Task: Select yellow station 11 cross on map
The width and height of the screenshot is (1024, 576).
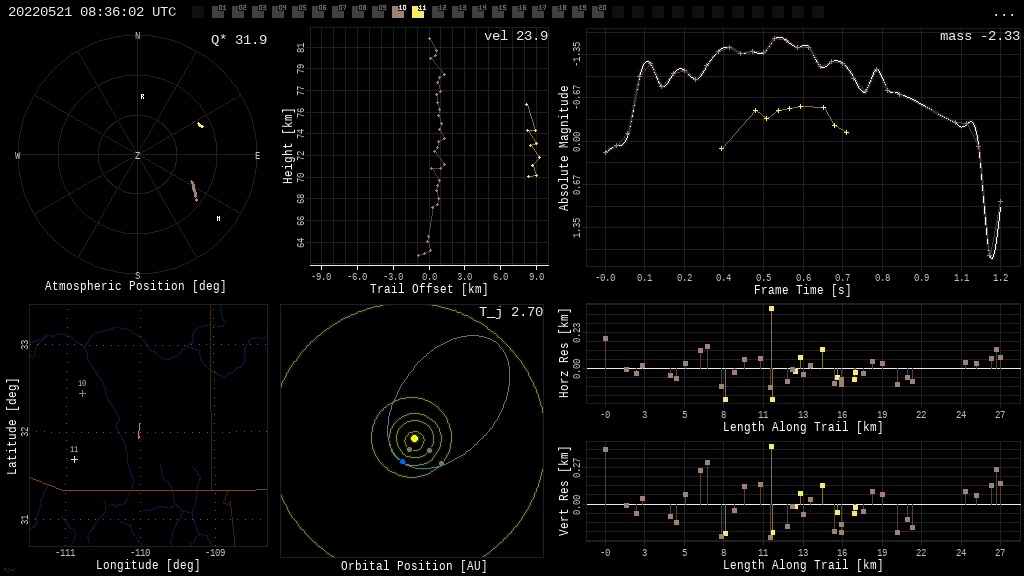Action: (x=74, y=459)
